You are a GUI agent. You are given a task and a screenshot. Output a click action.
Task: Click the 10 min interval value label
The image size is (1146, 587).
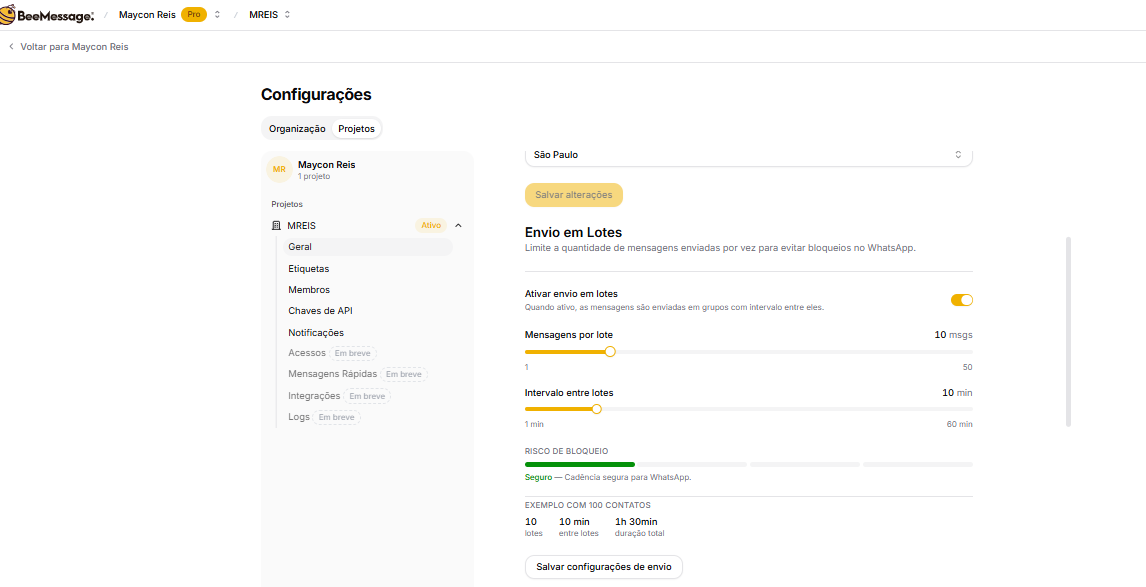pyautogui.click(x=957, y=393)
